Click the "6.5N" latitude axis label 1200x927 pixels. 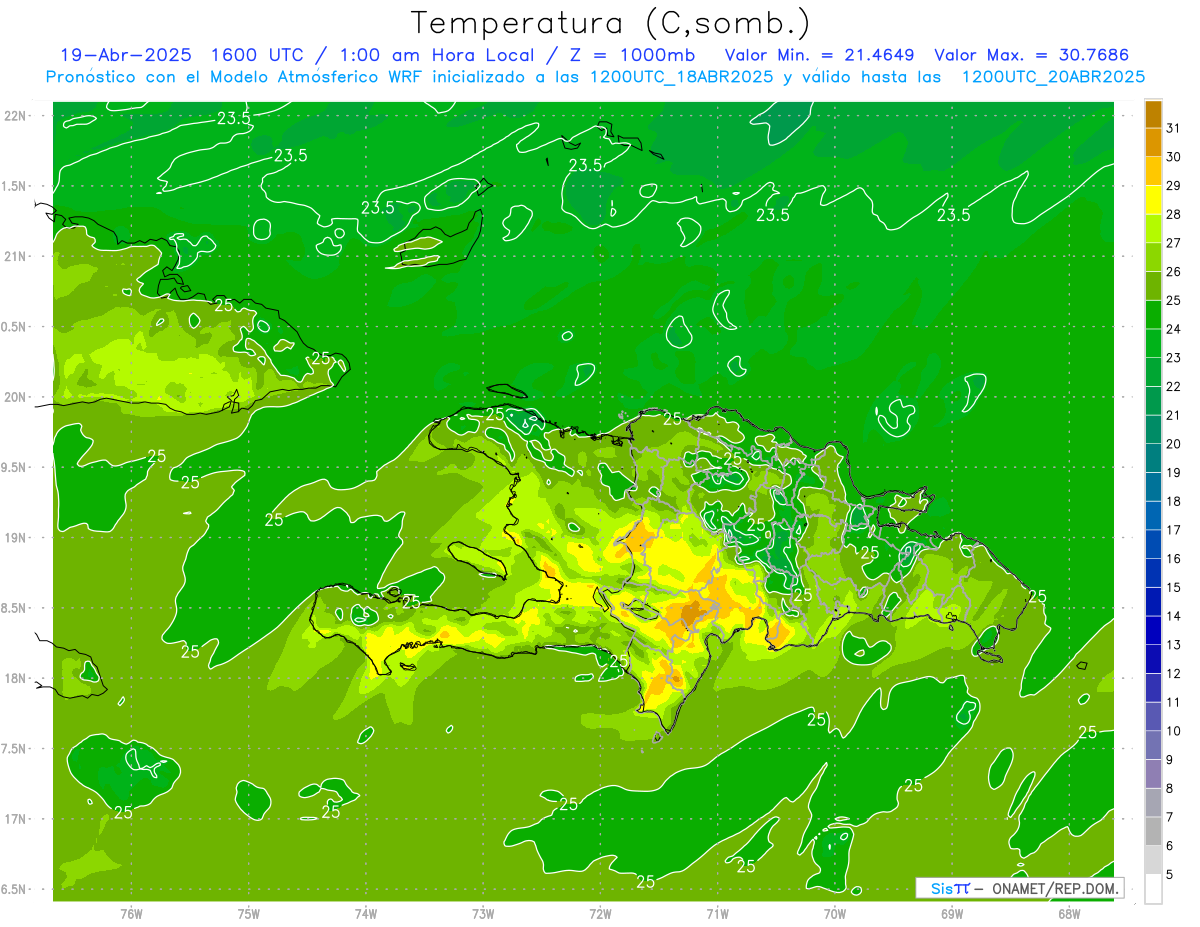[x=15, y=890]
